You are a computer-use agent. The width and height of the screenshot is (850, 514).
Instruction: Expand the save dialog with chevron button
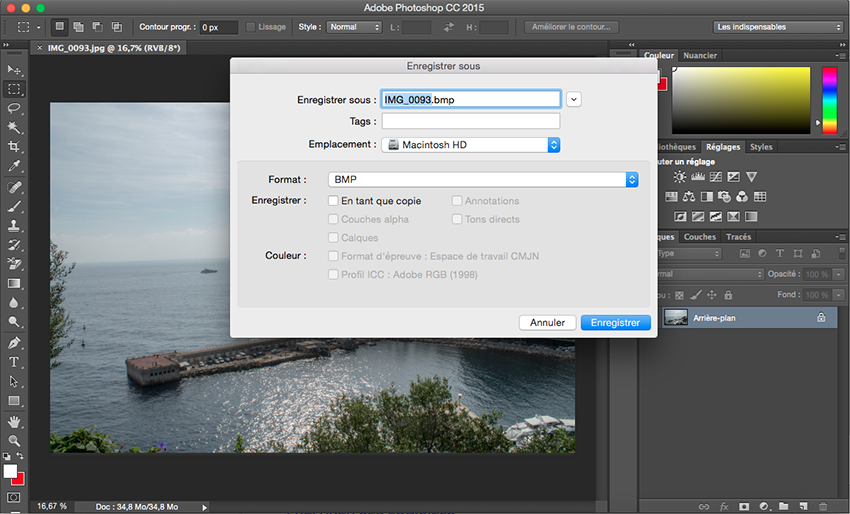tap(573, 99)
